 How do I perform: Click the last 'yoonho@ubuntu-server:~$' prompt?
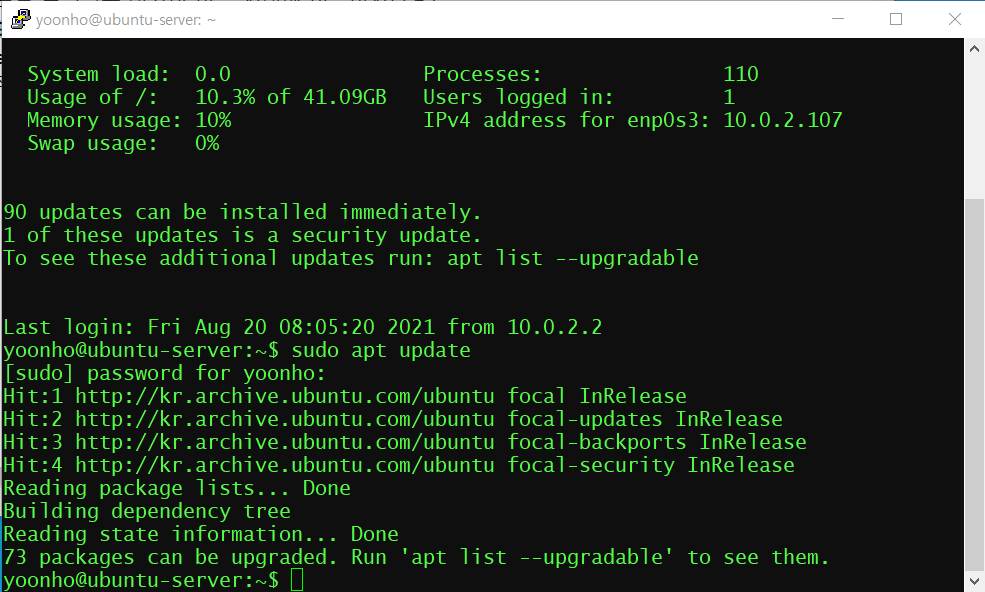[x=141, y=580]
